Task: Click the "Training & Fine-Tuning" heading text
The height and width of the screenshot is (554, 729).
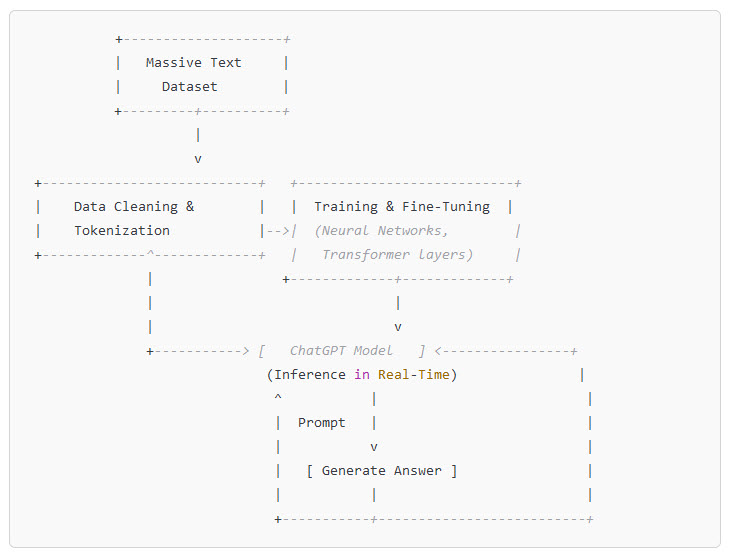Action: tap(402, 207)
